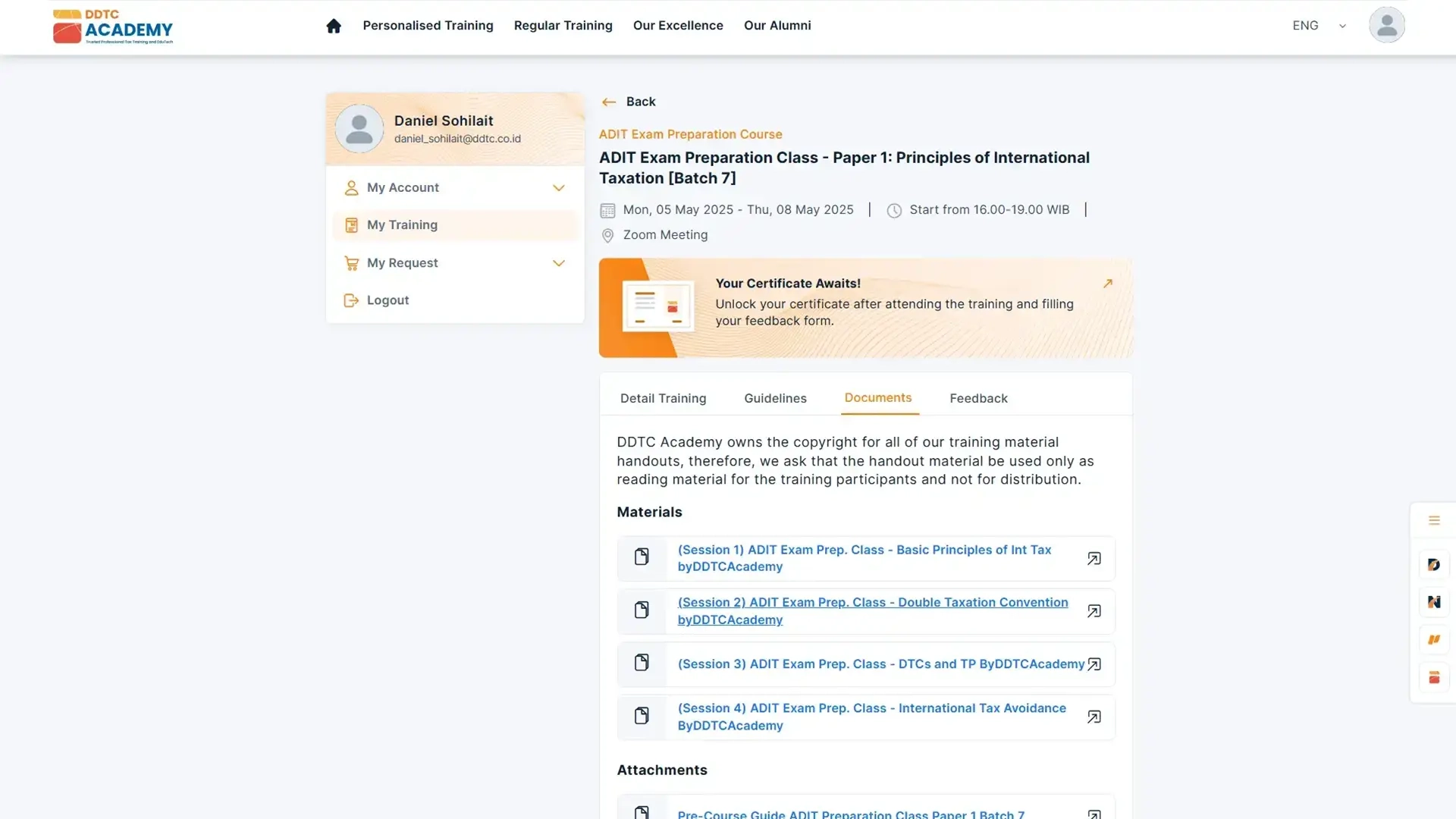
Task: Click the certificate banner arrow icon
Action: [x=1107, y=284]
